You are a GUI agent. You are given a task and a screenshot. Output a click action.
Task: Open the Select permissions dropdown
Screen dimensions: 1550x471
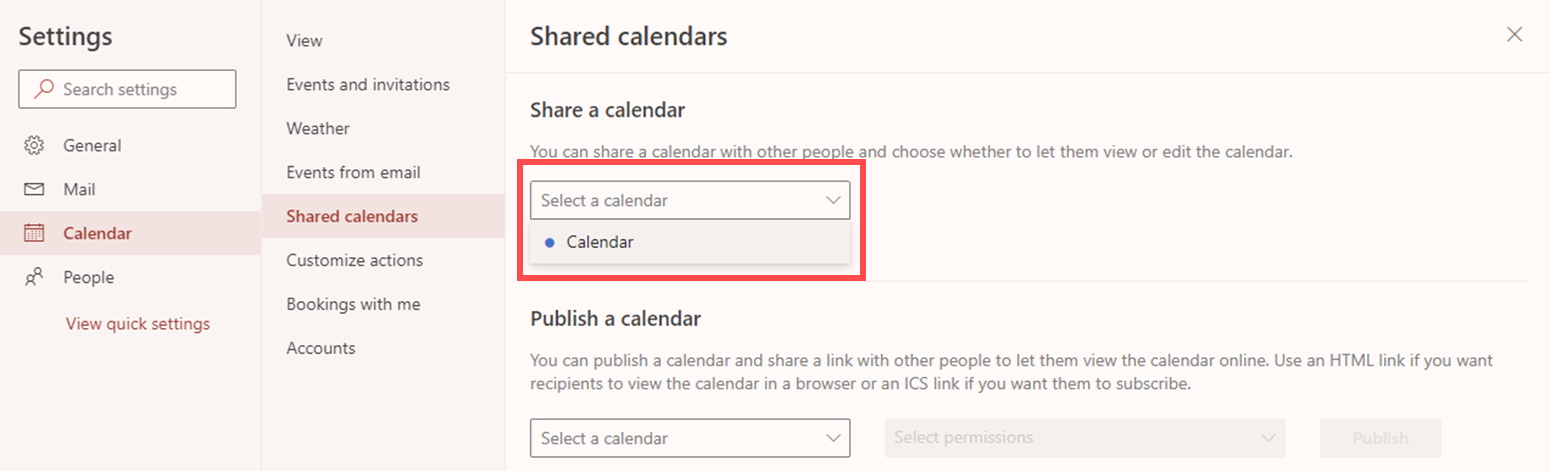(1084, 438)
